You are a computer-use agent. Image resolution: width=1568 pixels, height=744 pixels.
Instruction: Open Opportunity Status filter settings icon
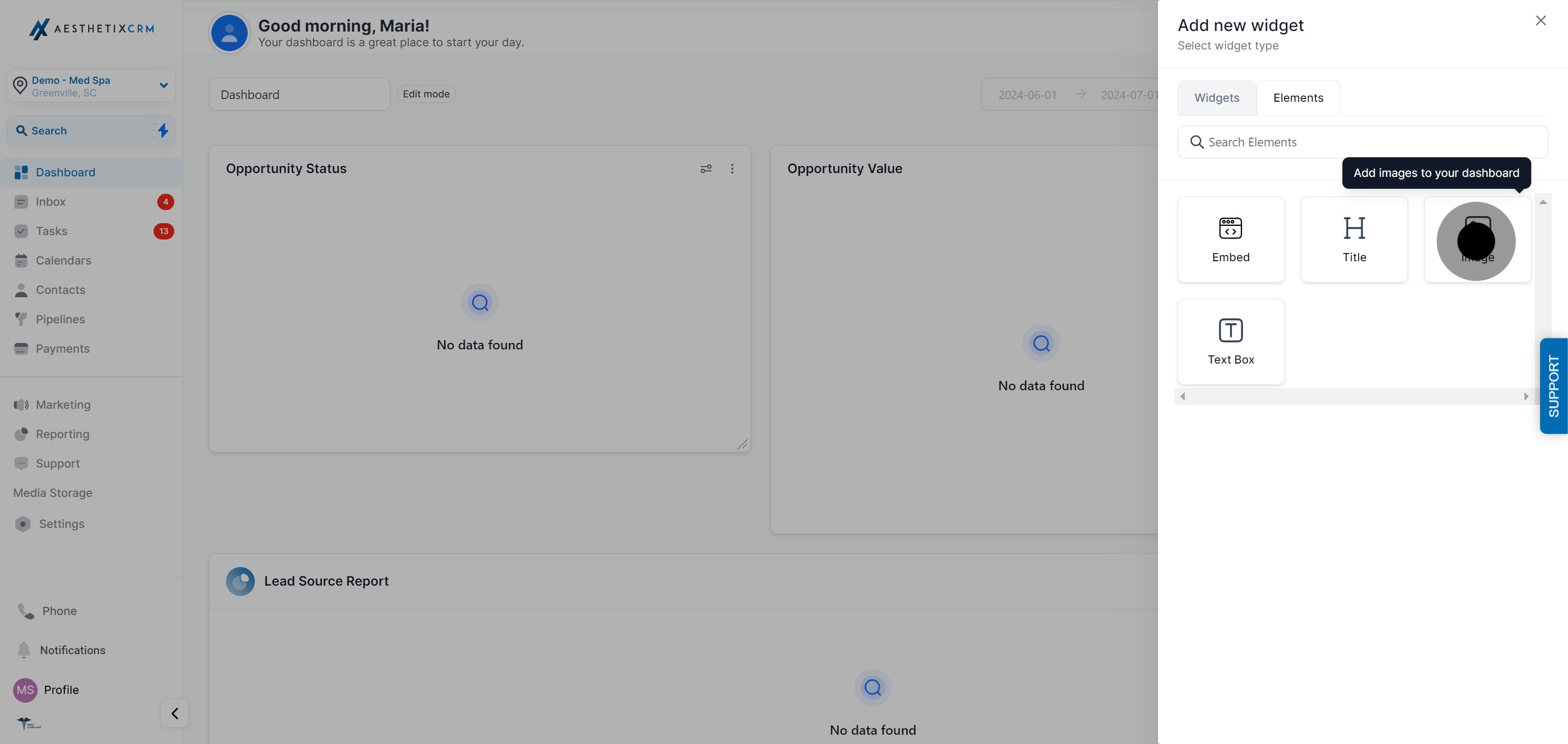pyautogui.click(x=706, y=169)
